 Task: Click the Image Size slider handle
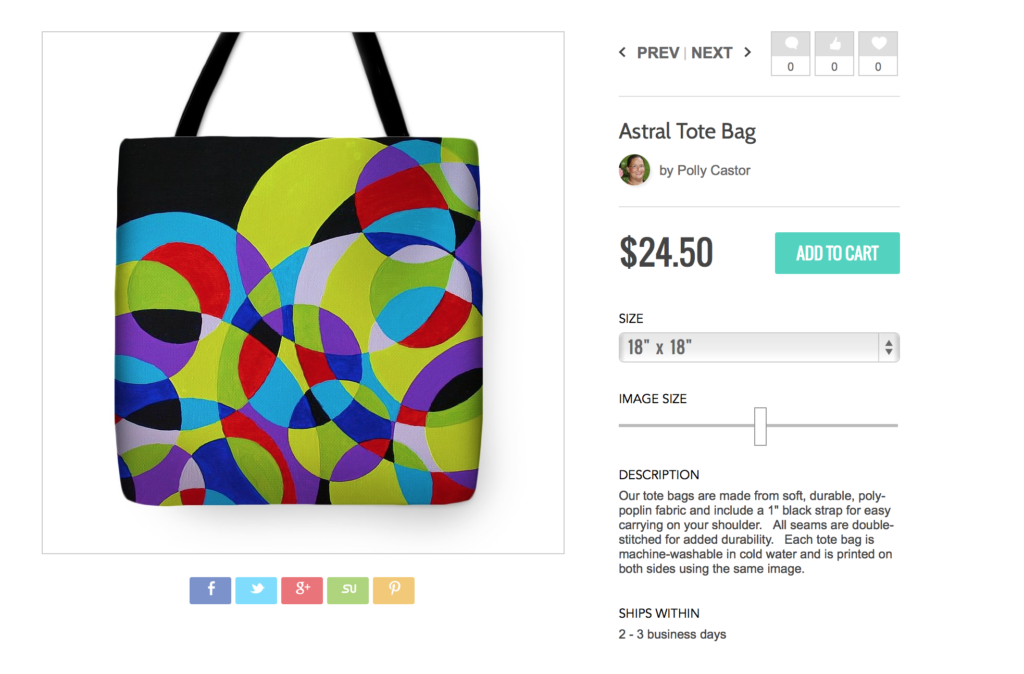(760, 426)
